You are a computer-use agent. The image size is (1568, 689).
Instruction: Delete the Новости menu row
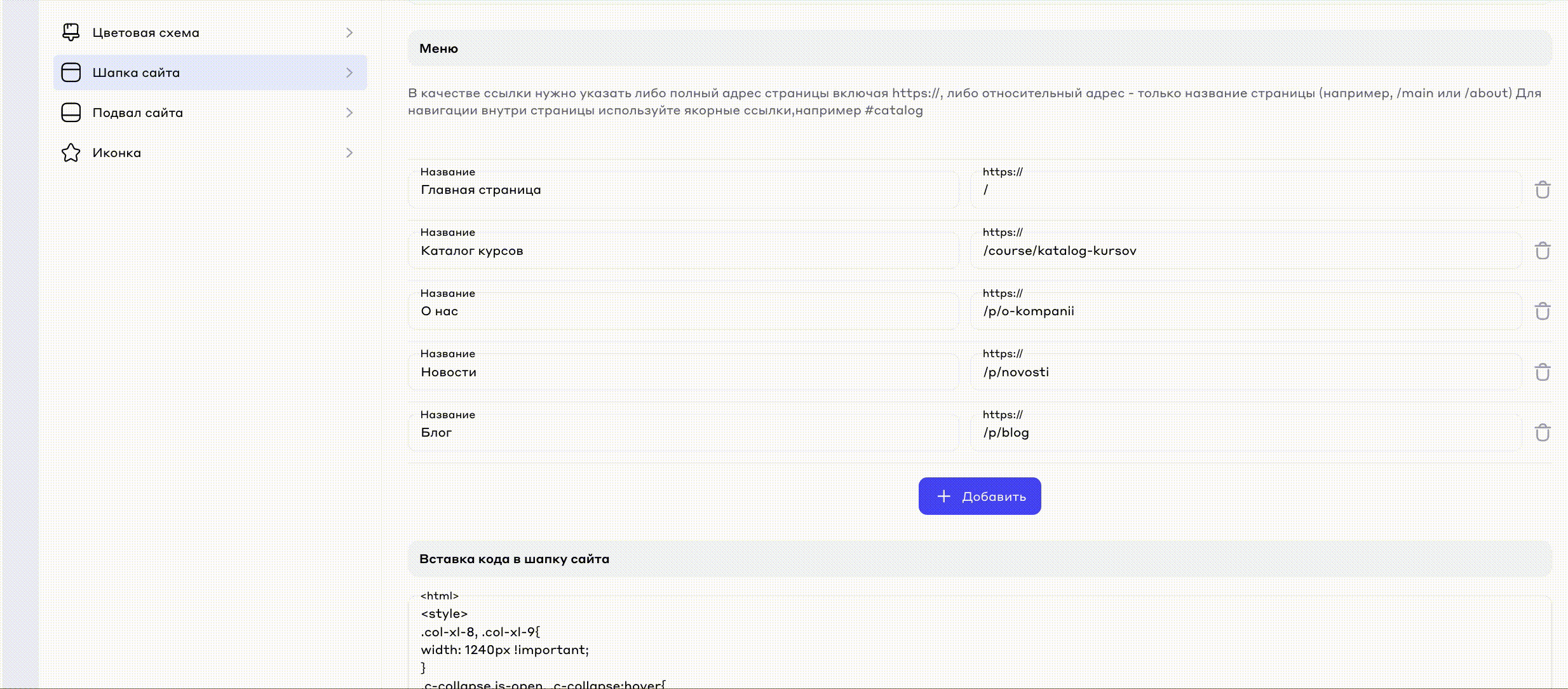click(x=1542, y=372)
